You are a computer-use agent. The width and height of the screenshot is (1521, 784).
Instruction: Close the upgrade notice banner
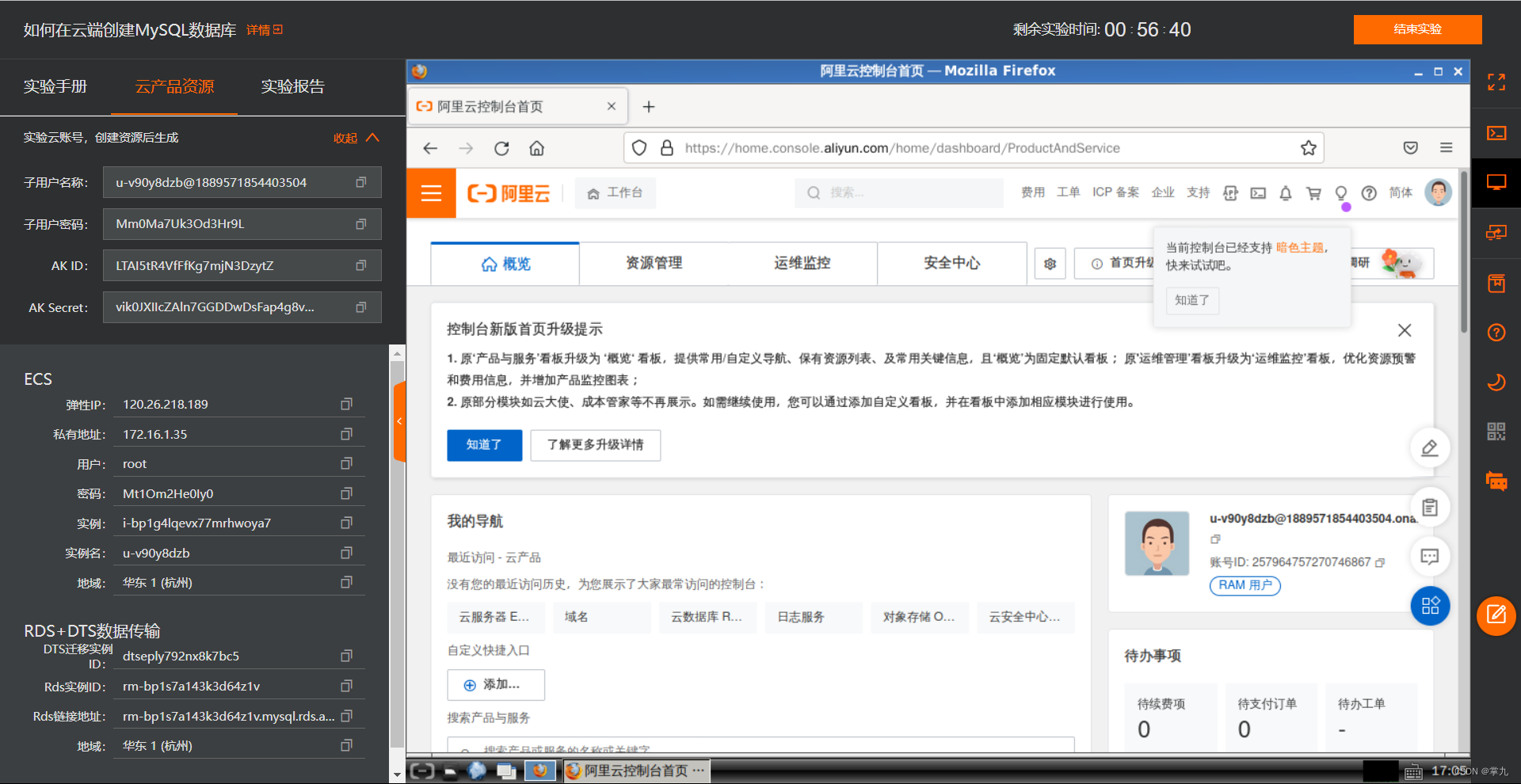click(1405, 330)
